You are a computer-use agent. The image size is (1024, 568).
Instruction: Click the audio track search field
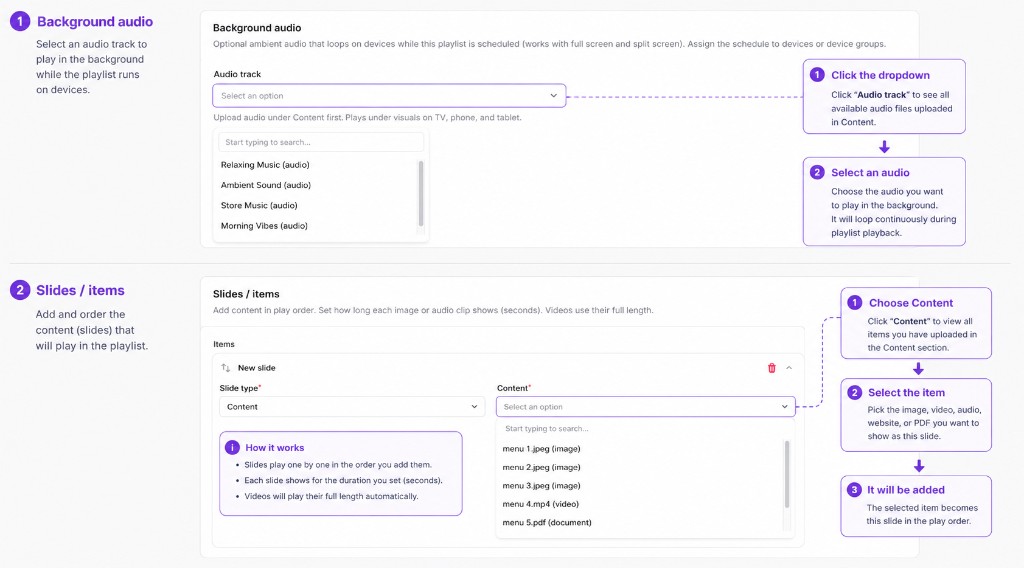321,142
